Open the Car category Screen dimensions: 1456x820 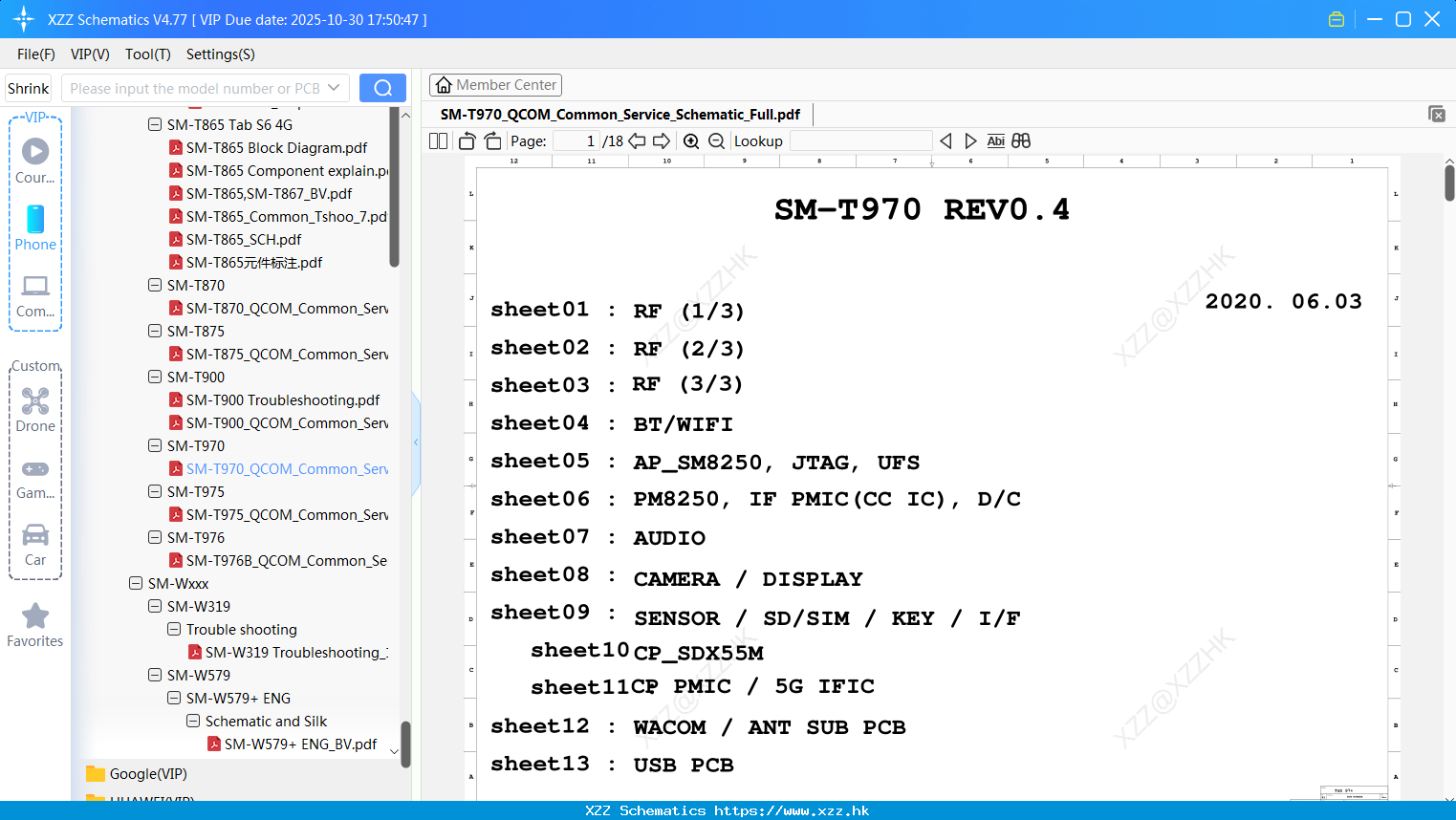click(x=35, y=545)
